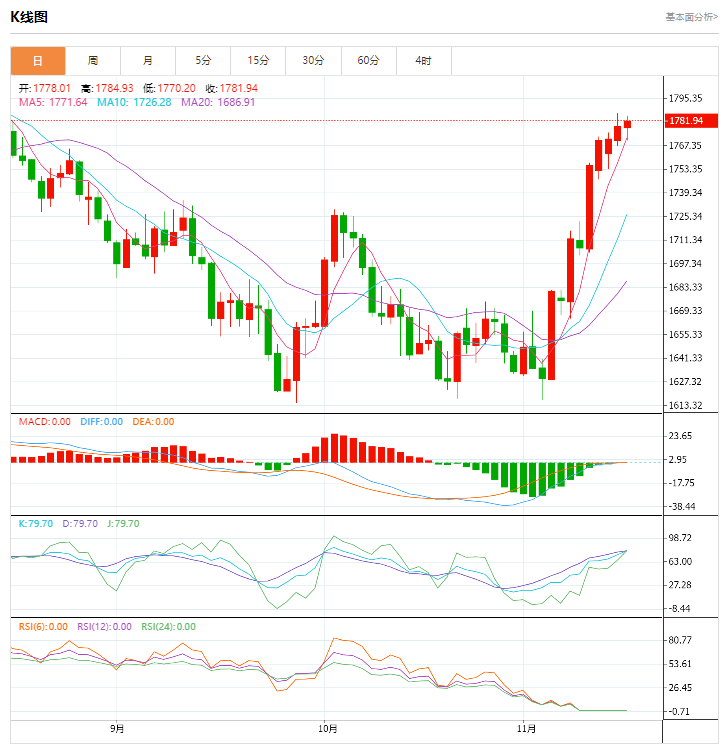This screenshot has width=722, height=748.
Task: Click the 26.45 RSI axis label
Action: (680, 688)
